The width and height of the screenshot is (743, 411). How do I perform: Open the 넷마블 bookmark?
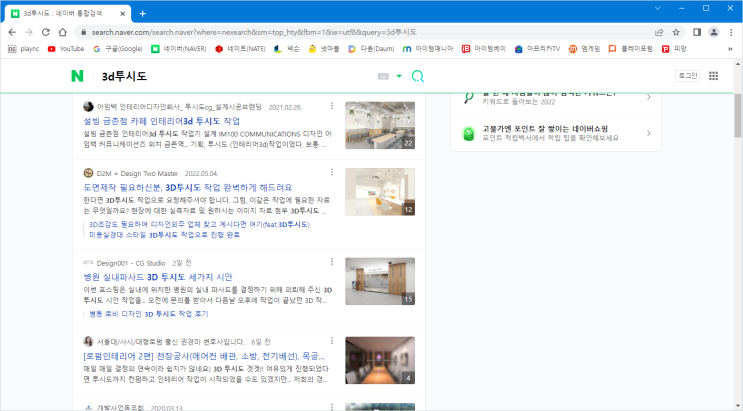[x=324, y=48]
